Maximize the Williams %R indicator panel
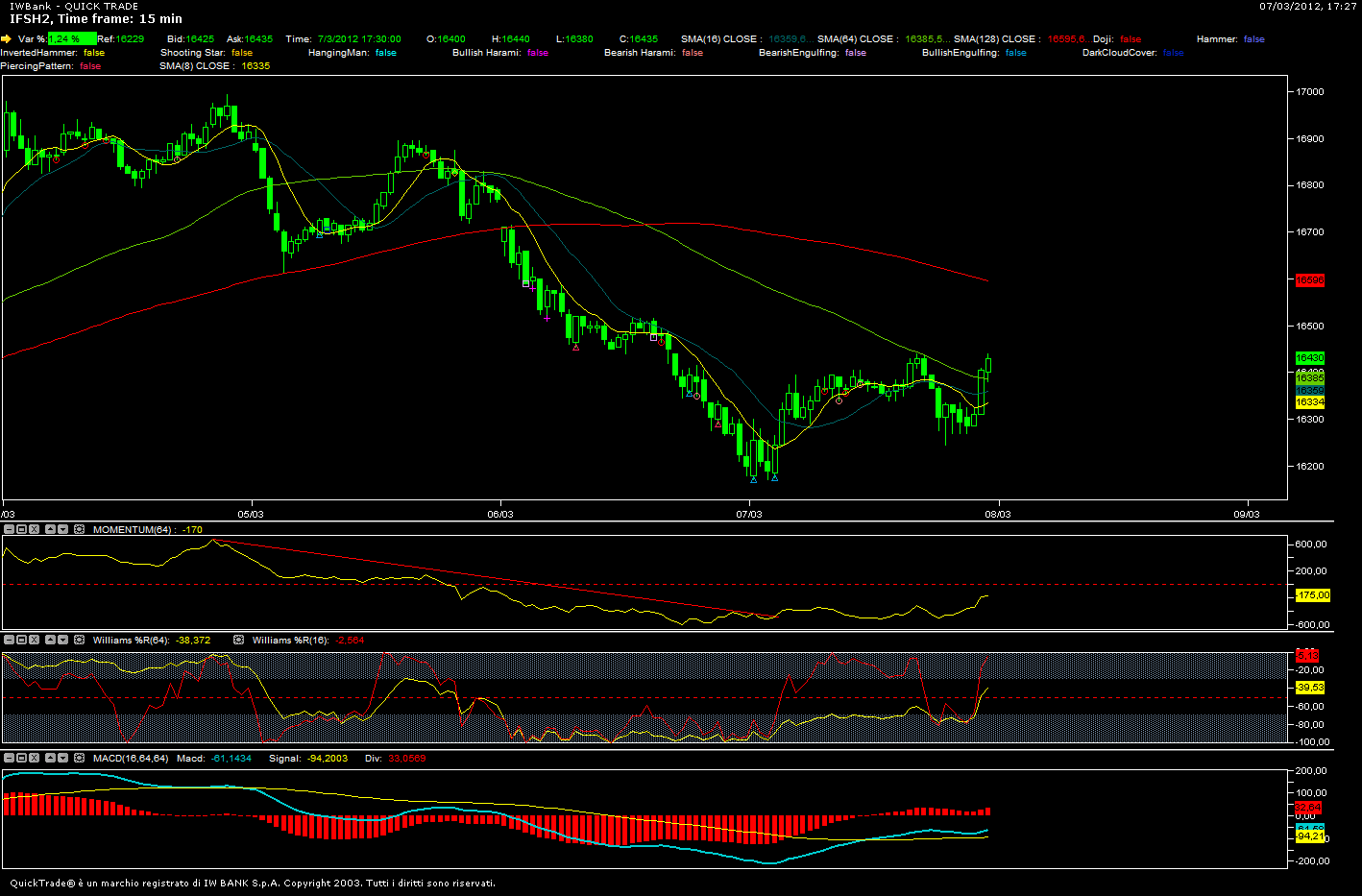Screen dimensions: 1362x896 [21, 640]
